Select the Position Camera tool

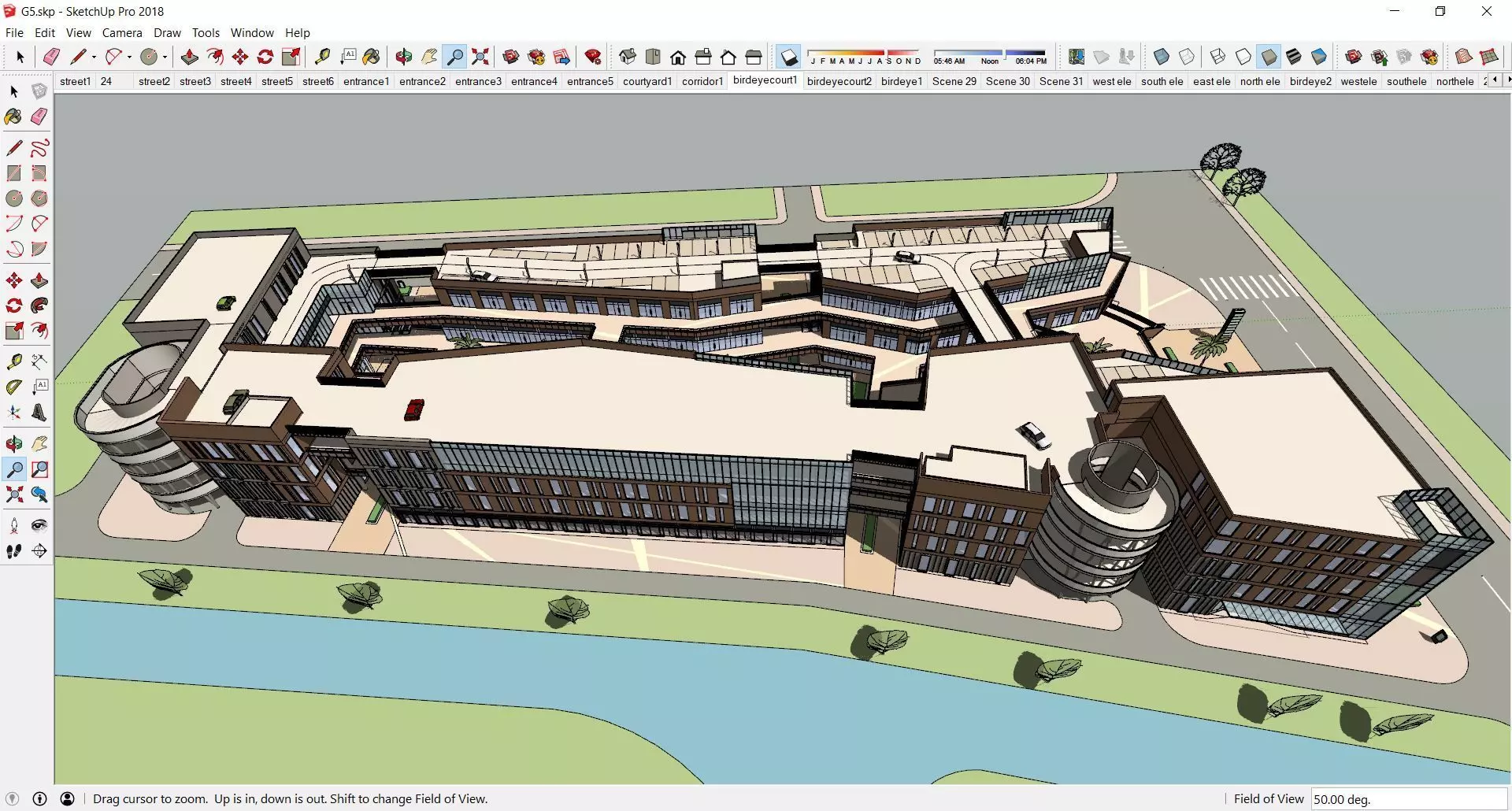pos(14,526)
